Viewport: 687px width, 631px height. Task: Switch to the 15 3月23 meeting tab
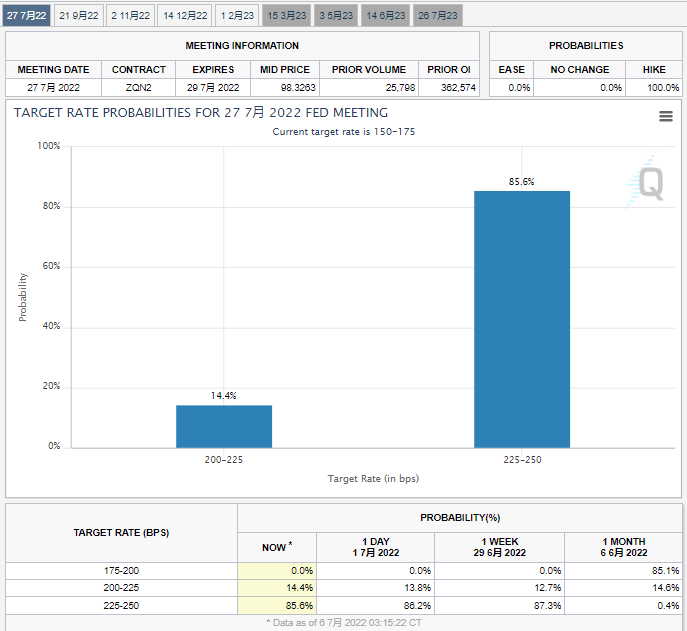coord(287,16)
